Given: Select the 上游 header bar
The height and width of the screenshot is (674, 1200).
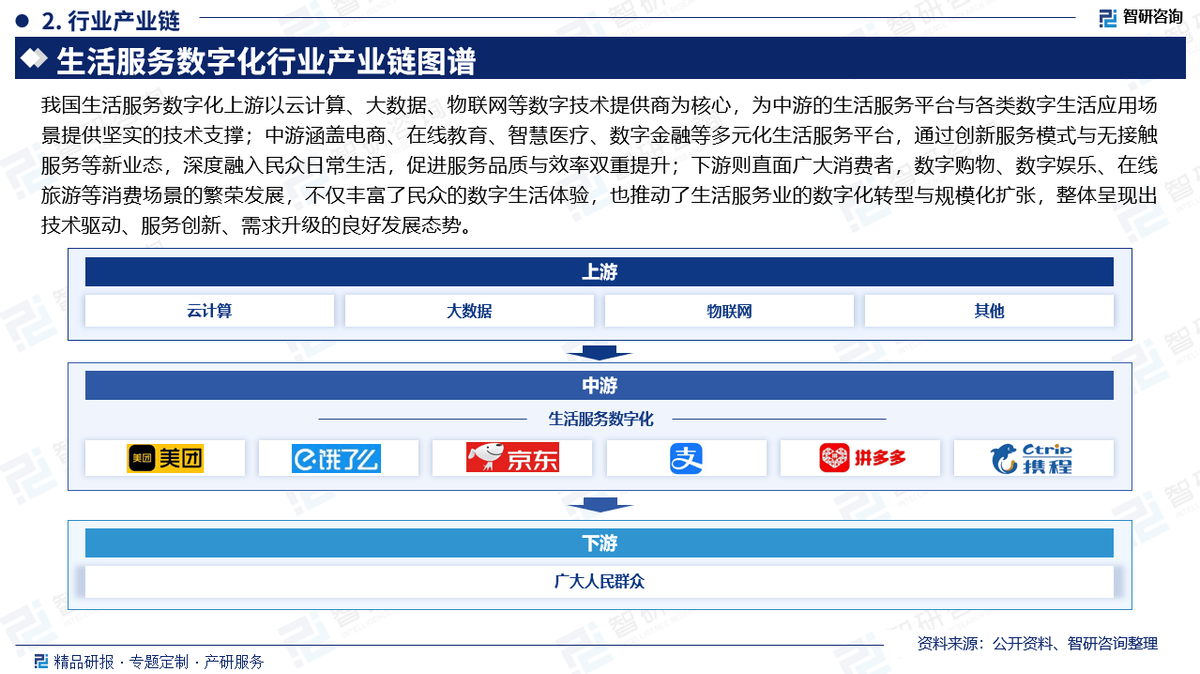Looking at the screenshot, I should click(x=599, y=272).
